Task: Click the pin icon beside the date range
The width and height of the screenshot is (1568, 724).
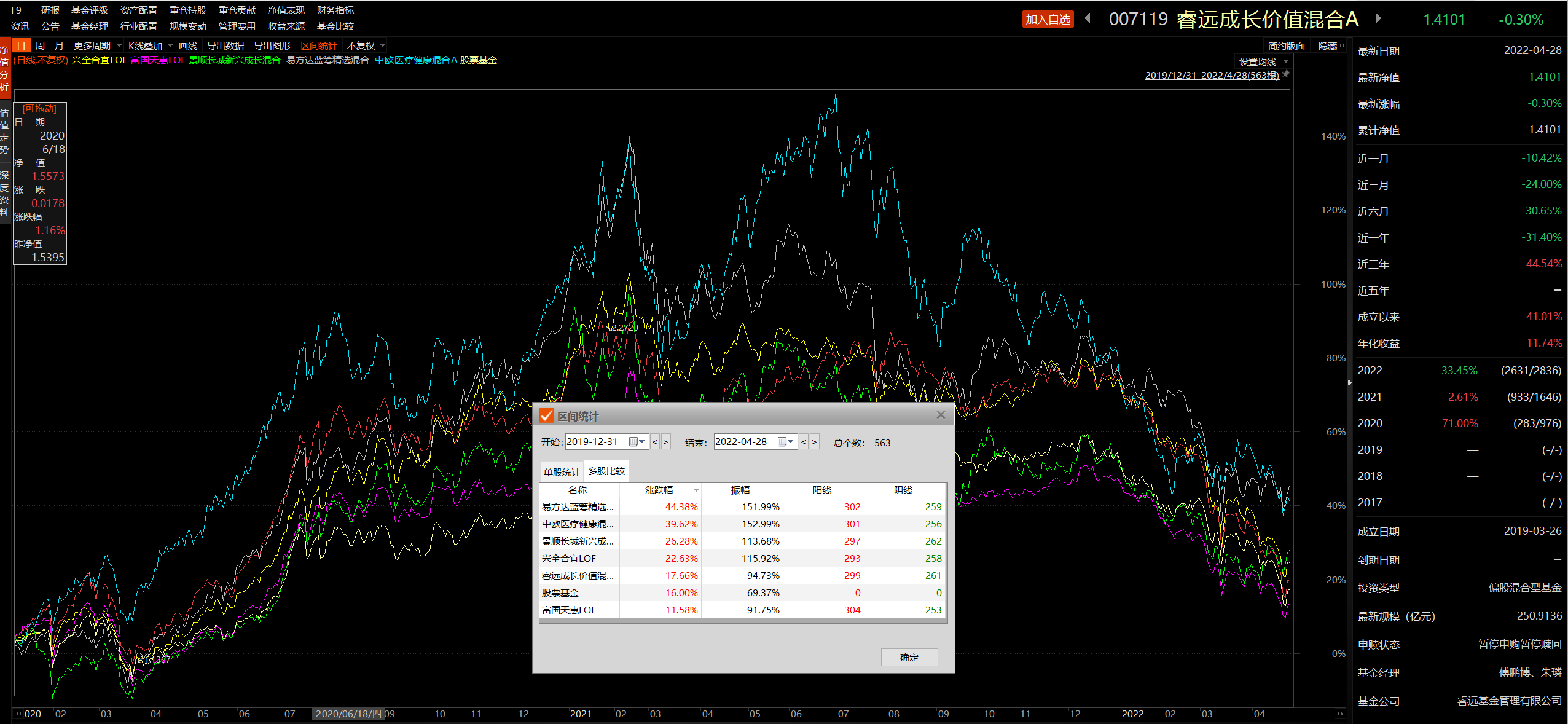Action: [x=1285, y=74]
